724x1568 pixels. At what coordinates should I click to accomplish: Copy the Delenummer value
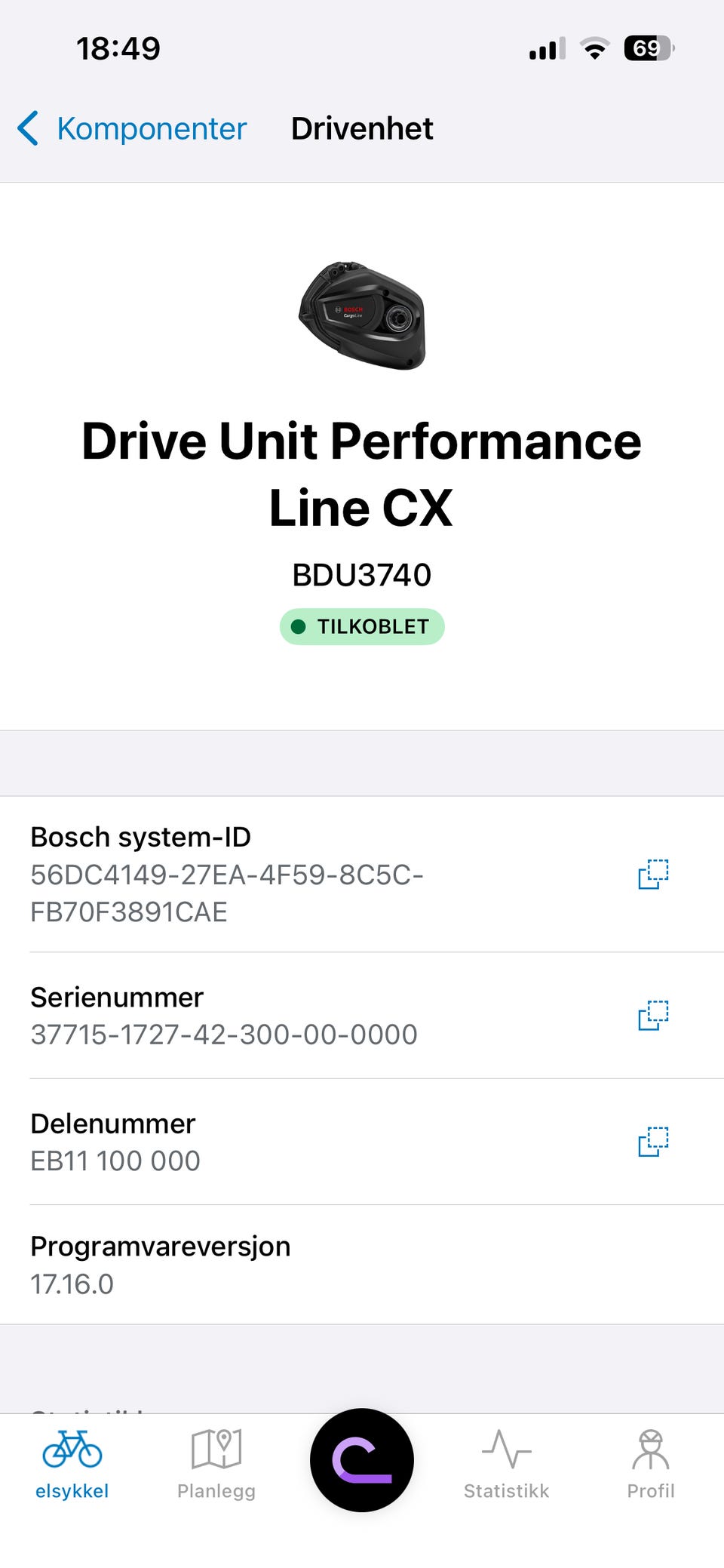[653, 1141]
